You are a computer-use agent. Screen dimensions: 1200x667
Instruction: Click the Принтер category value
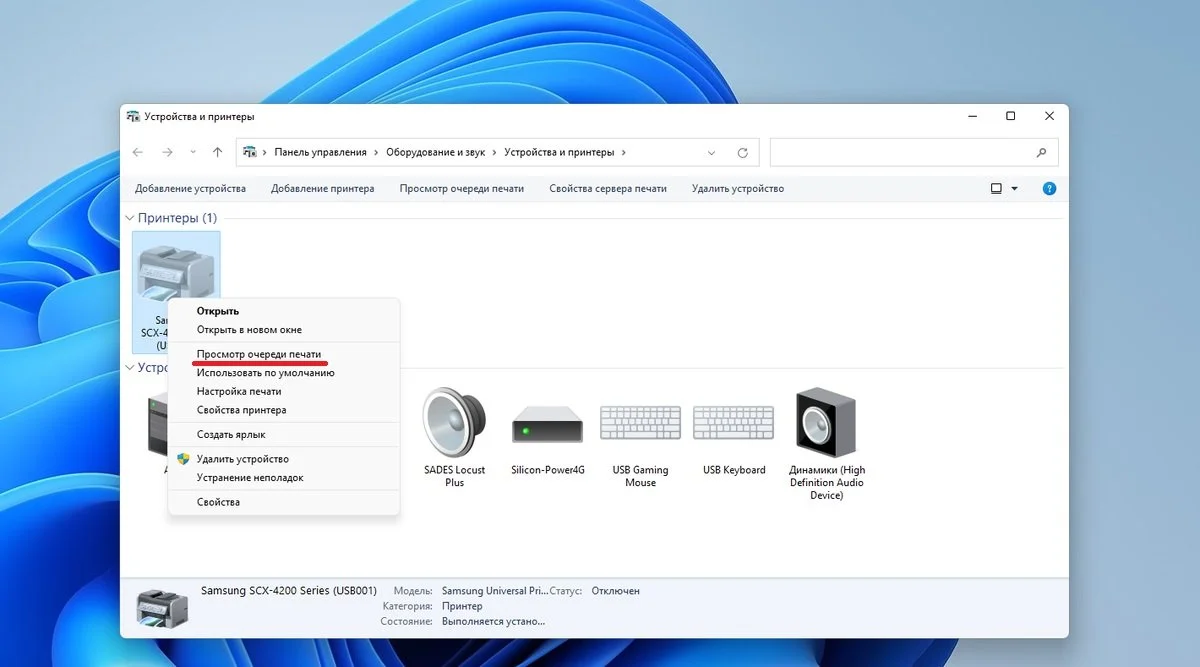(462, 606)
